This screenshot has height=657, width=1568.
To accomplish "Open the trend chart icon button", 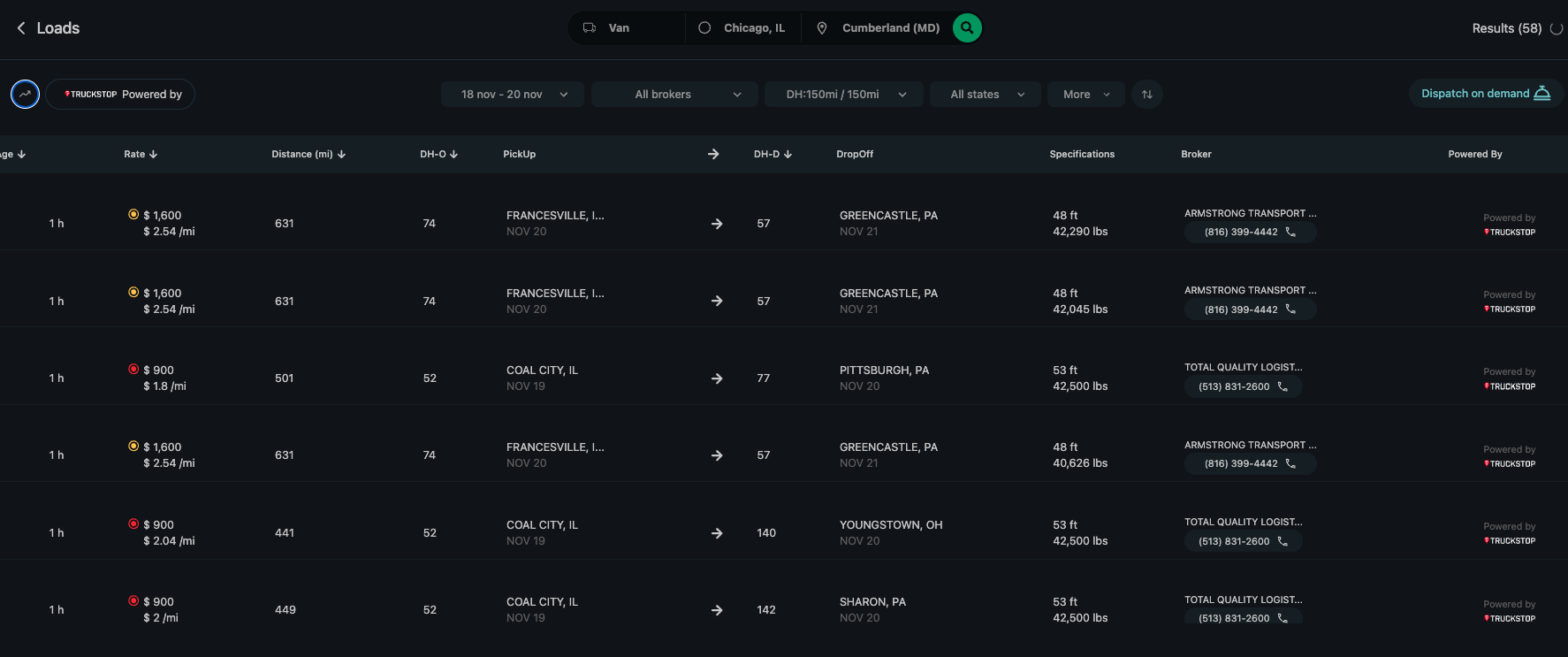I will pos(25,94).
